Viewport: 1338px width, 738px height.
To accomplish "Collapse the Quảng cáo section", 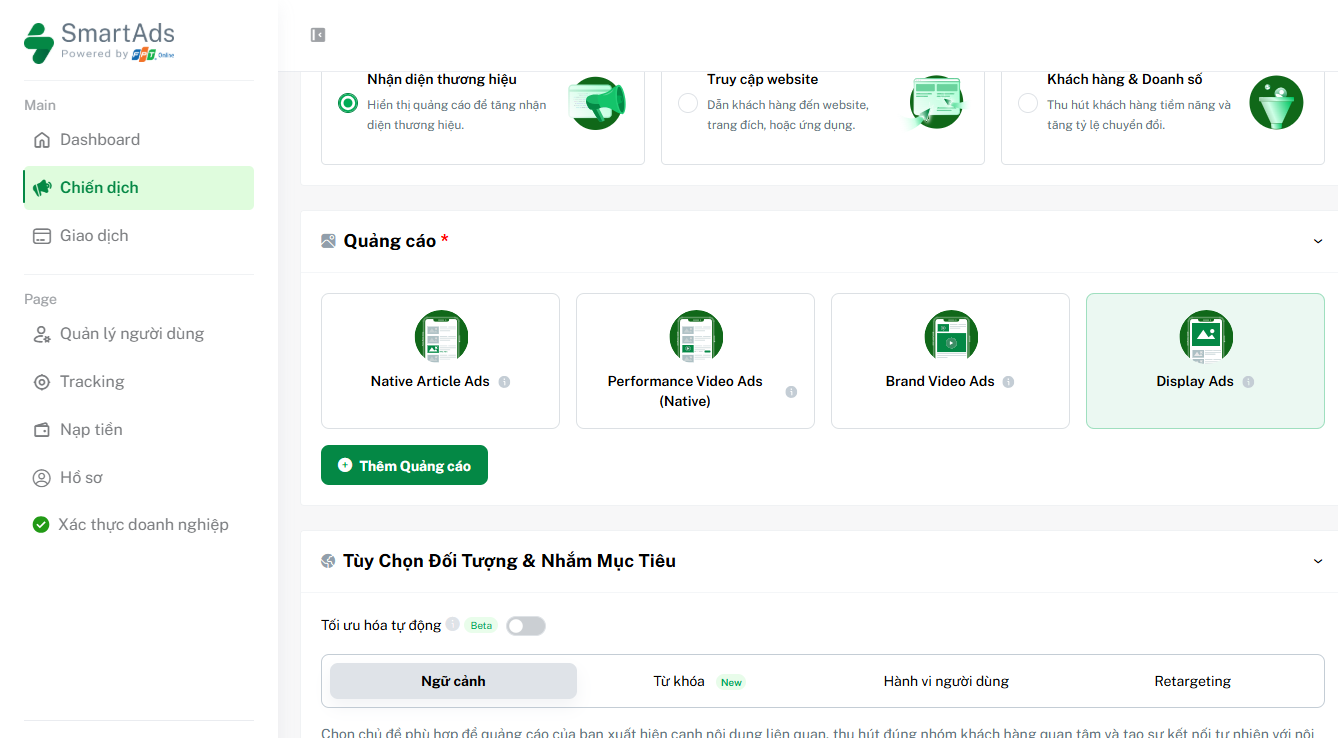I will point(1318,241).
